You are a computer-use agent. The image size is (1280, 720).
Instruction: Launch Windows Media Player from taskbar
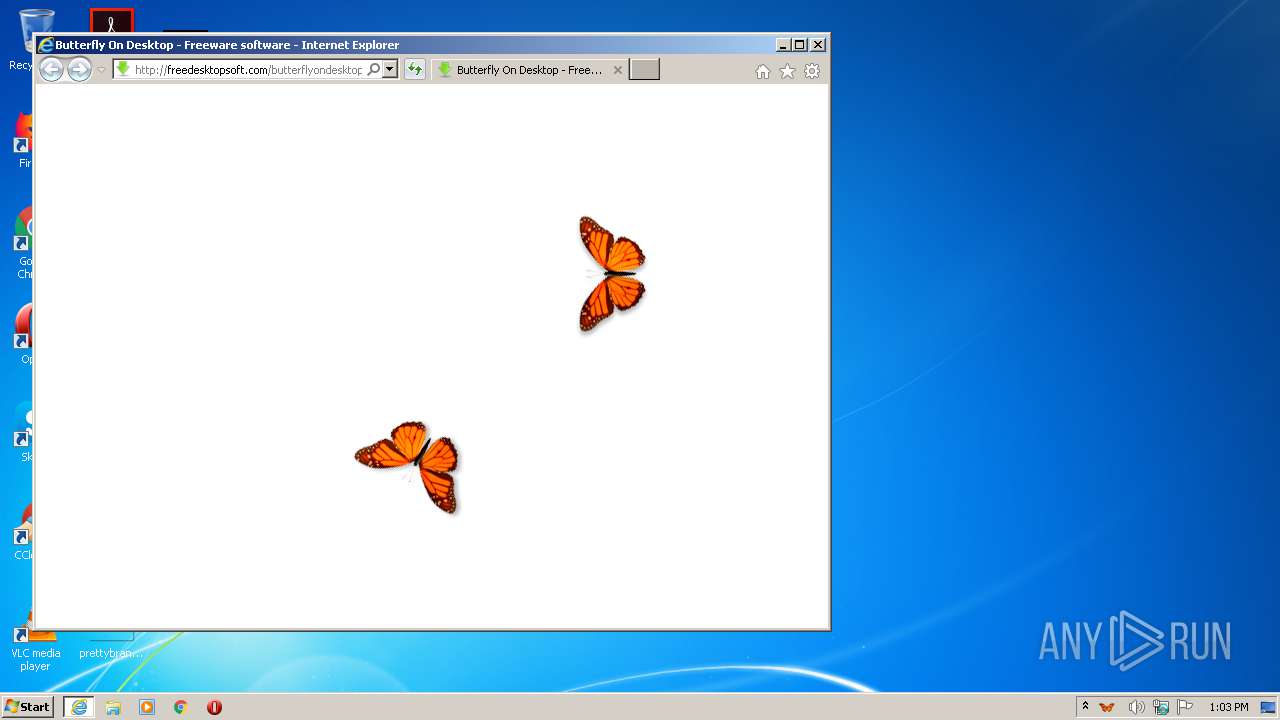[x=147, y=707]
